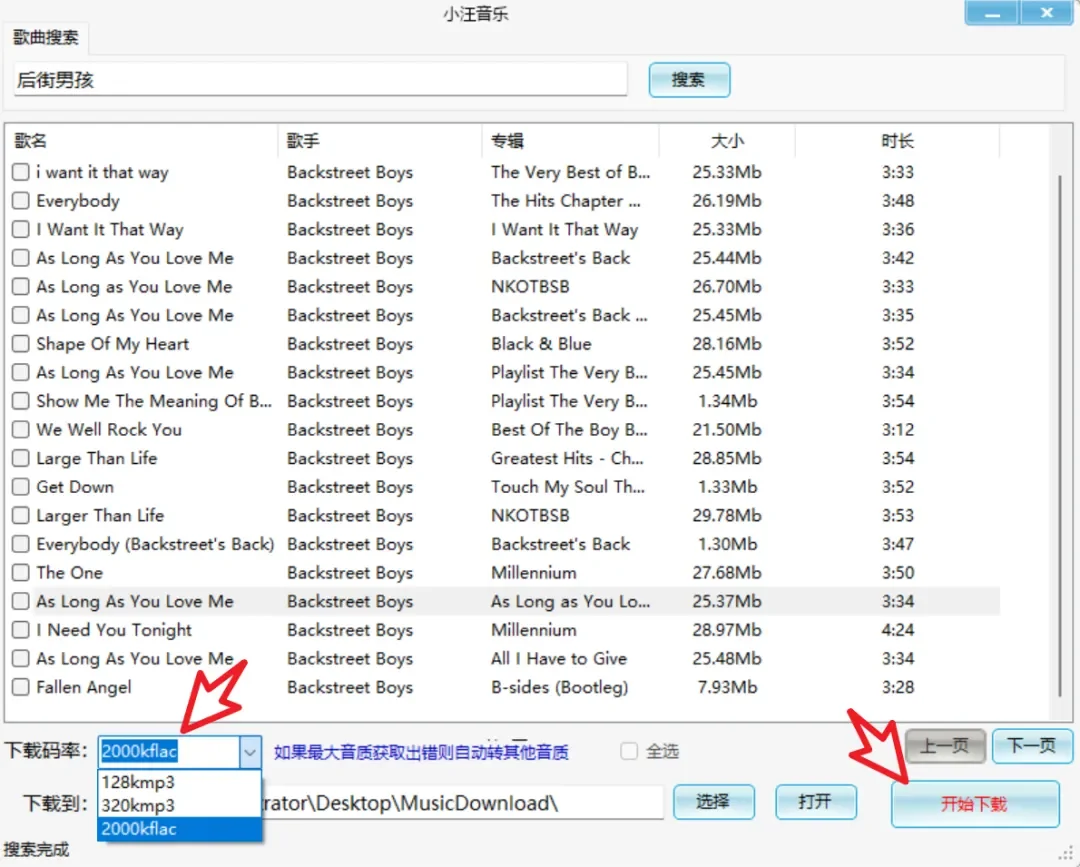
Task: Click the 21.50Mb size value
Action: 727,430
